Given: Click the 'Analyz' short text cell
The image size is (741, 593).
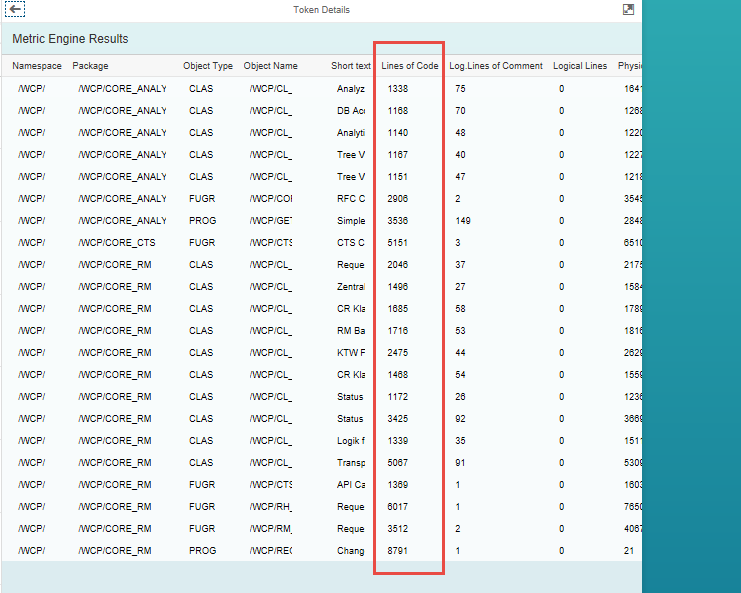Looking at the screenshot, I should click(x=351, y=88).
